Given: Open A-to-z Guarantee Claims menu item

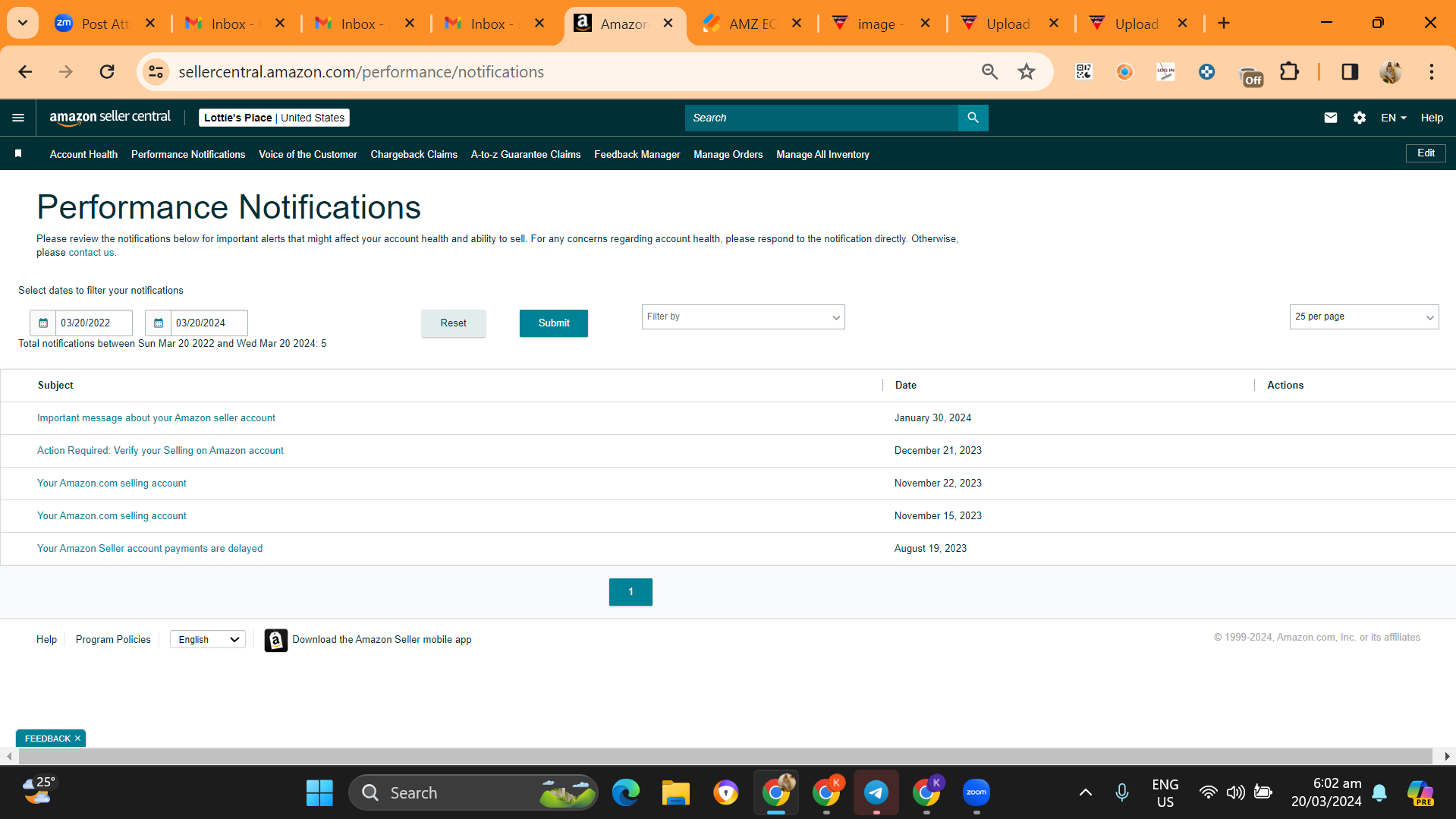Looking at the screenshot, I should coord(526,154).
